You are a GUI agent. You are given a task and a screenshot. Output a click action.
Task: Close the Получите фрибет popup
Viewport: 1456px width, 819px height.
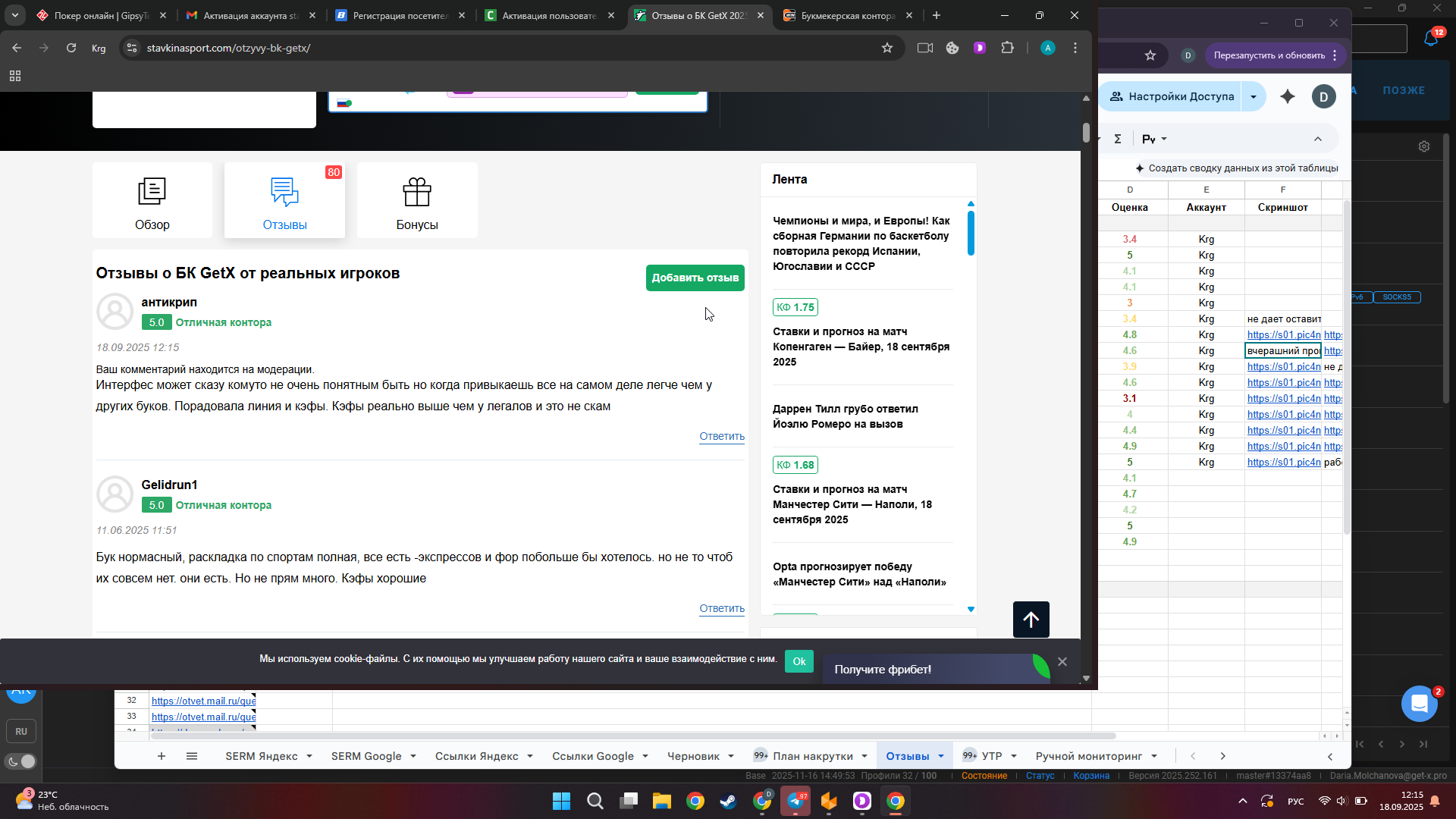(1062, 661)
